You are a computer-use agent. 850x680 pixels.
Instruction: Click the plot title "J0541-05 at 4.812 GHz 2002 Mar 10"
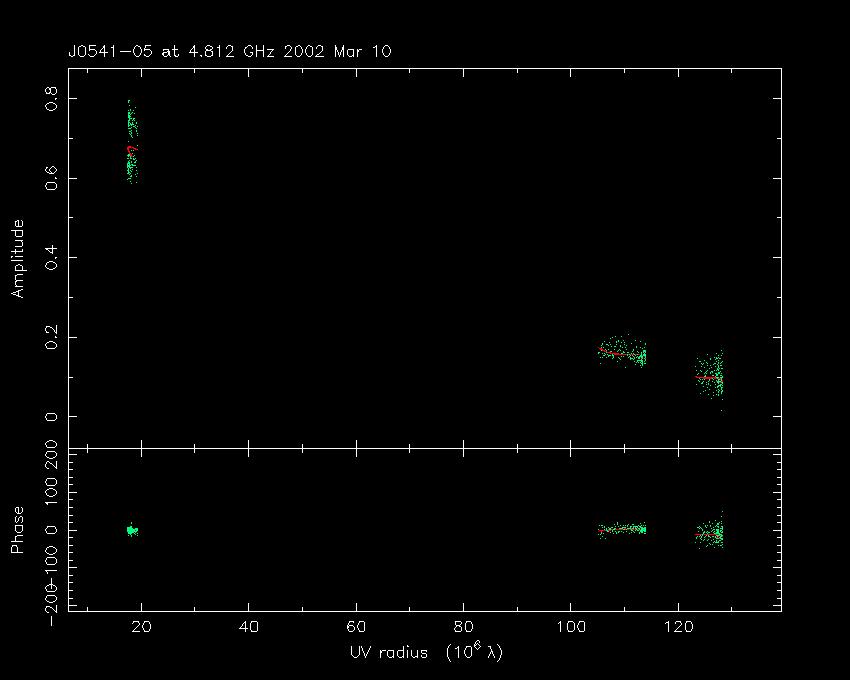coord(229,52)
